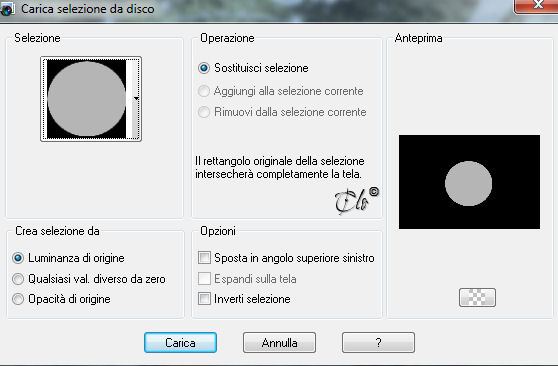Viewport: 558px width, 366px height.
Task: Select Aggiungi alla selezione corrente option
Action: pyautogui.click(x=204, y=91)
